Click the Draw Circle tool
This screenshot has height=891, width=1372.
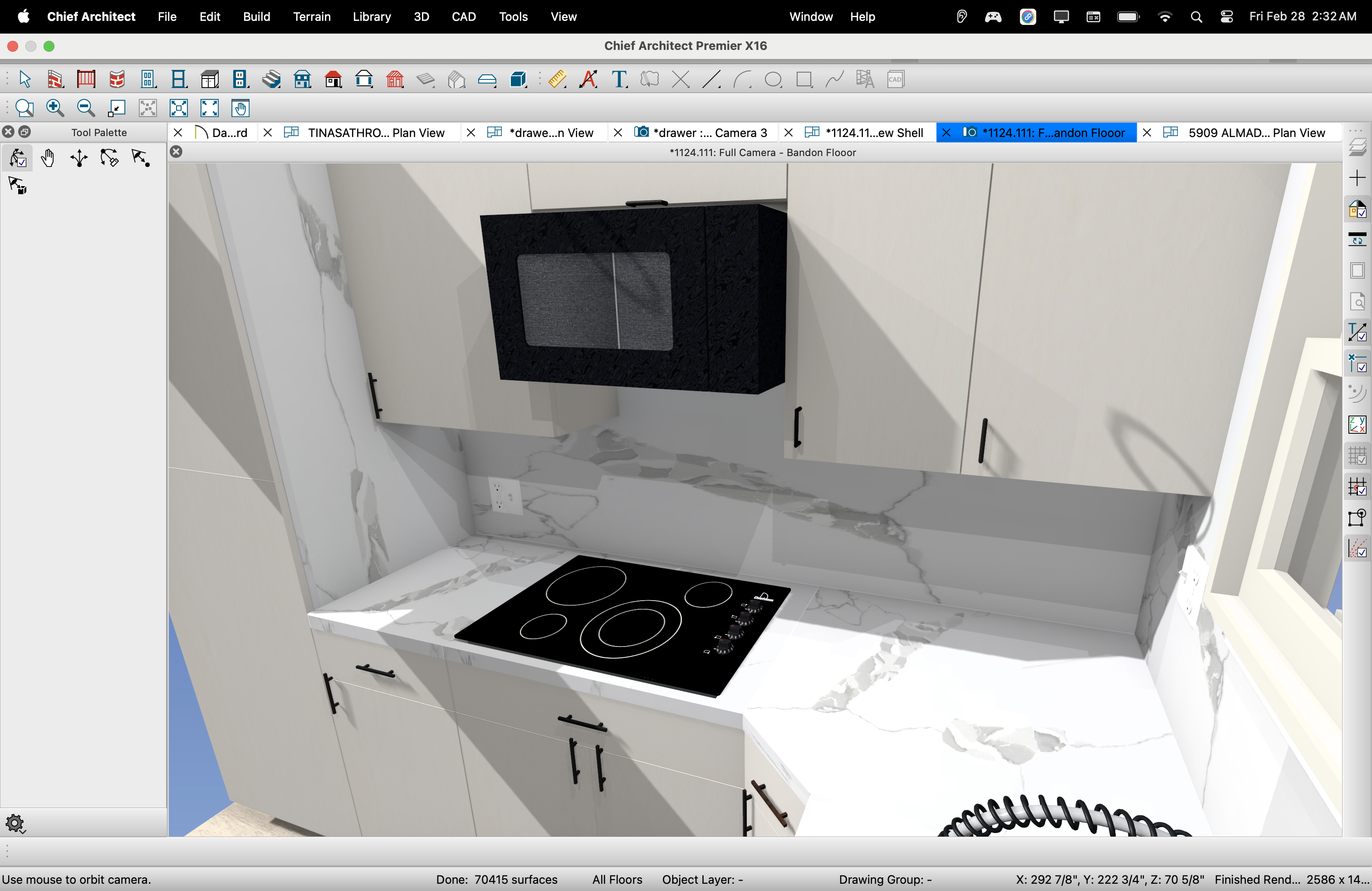773,79
